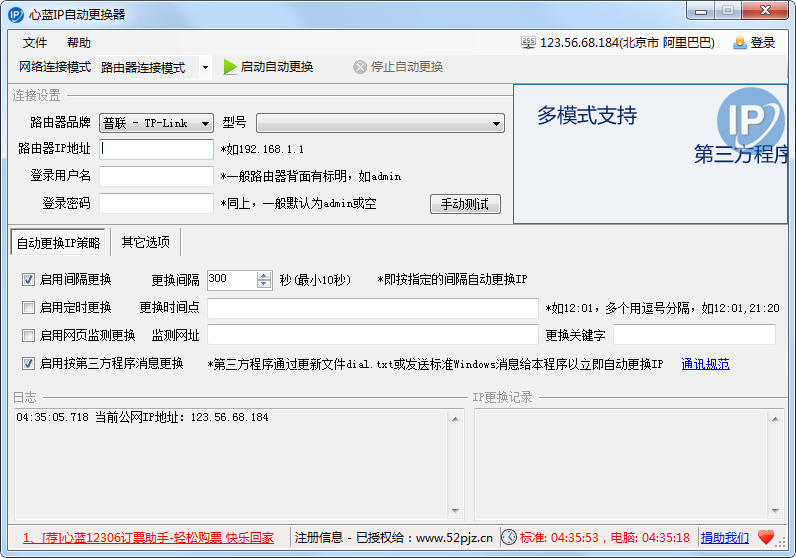Click the green start auto-change play icon
This screenshot has height=558, width=796.
click(x=230, y=67)
